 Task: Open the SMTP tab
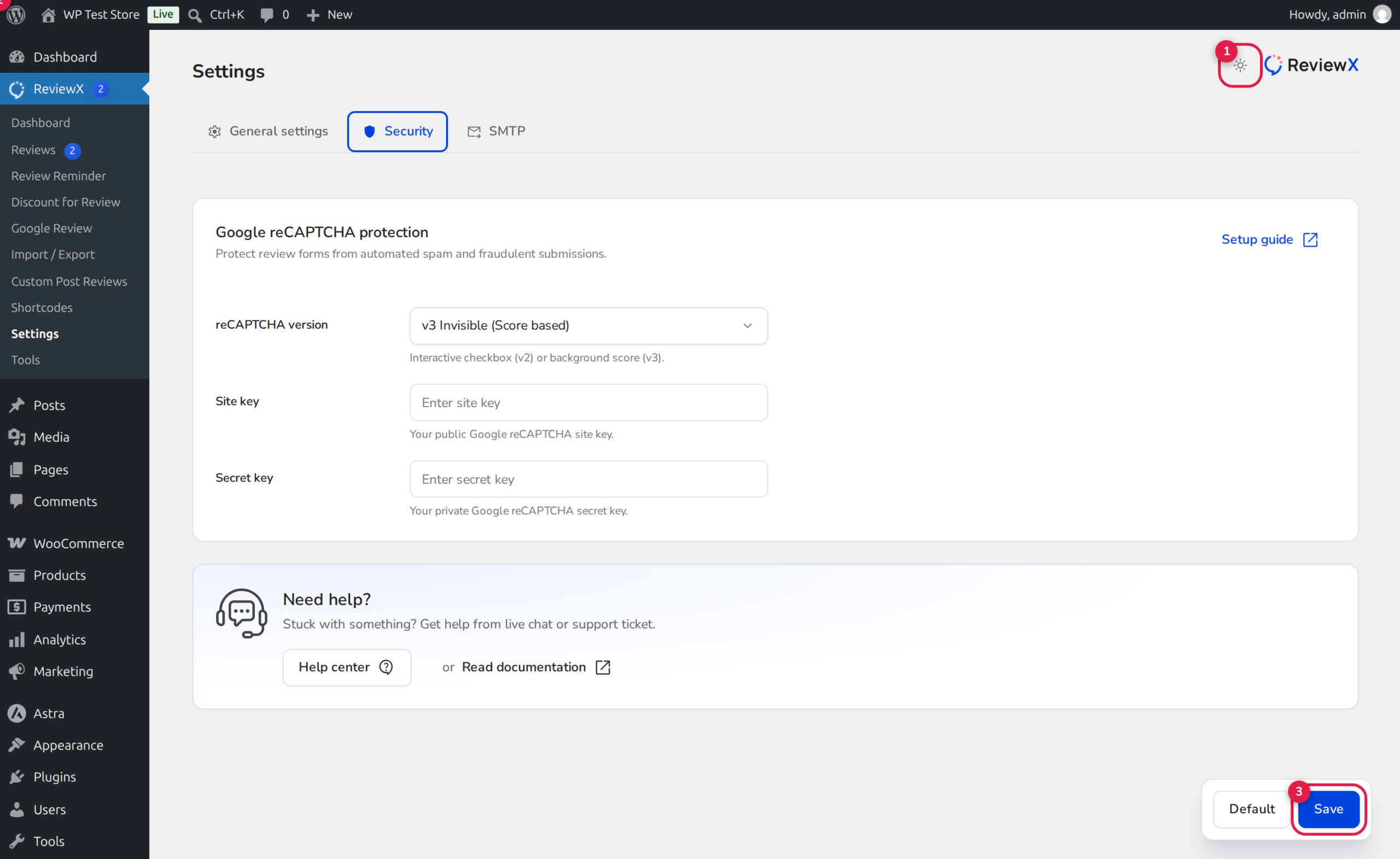pyautogui.click(x=496, y=131)
